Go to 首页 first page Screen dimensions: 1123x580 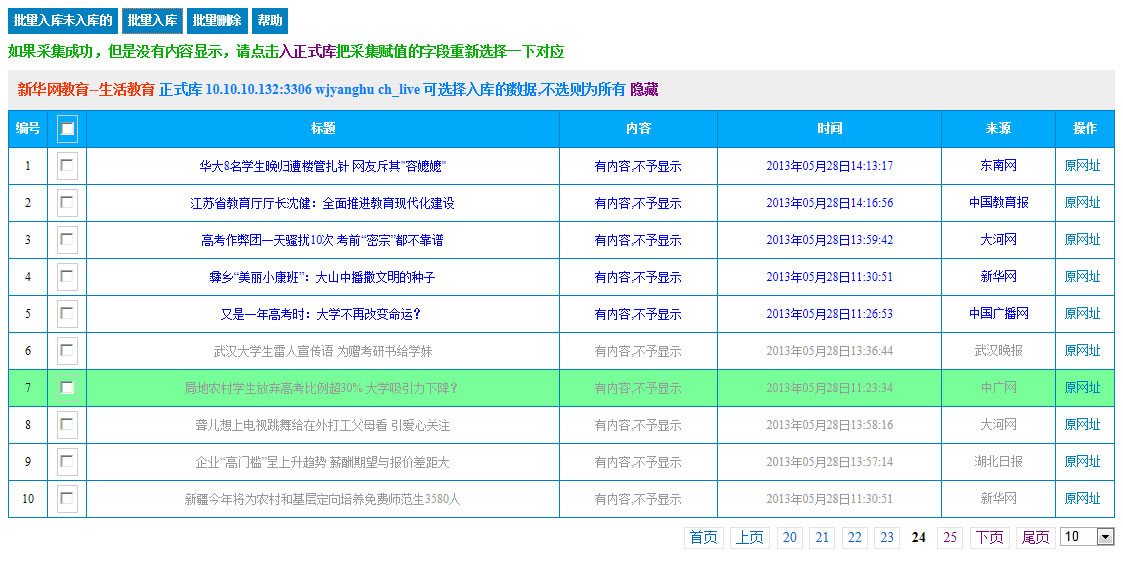704,538
